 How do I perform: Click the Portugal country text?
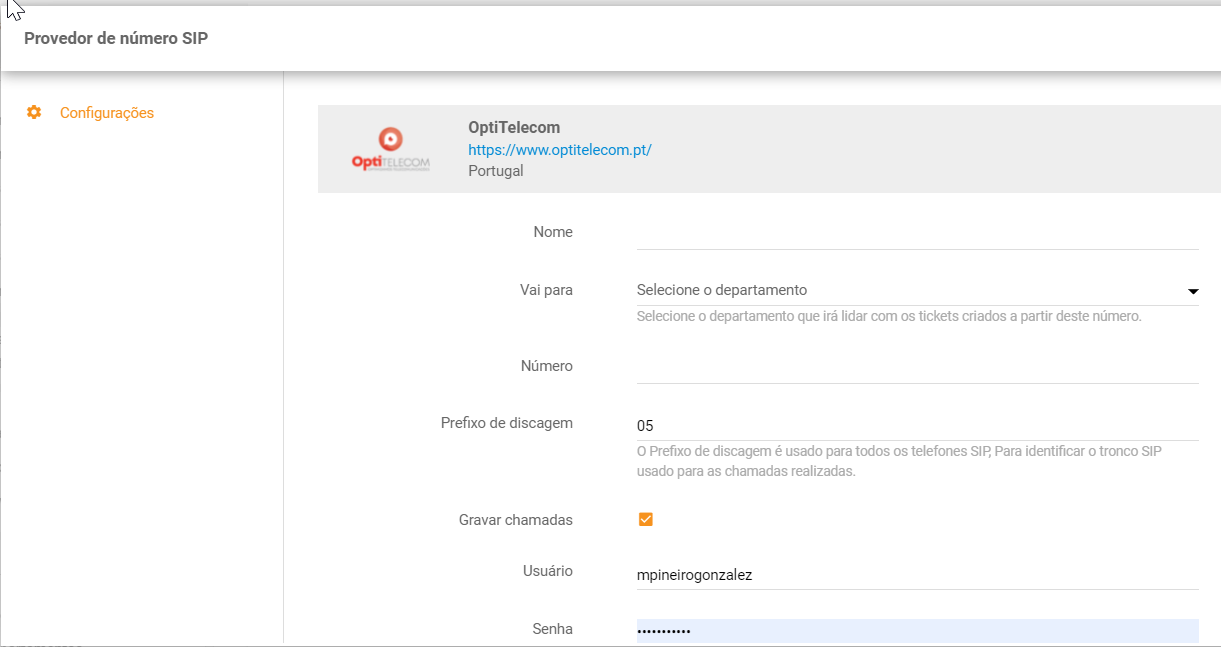click(495, 171)
